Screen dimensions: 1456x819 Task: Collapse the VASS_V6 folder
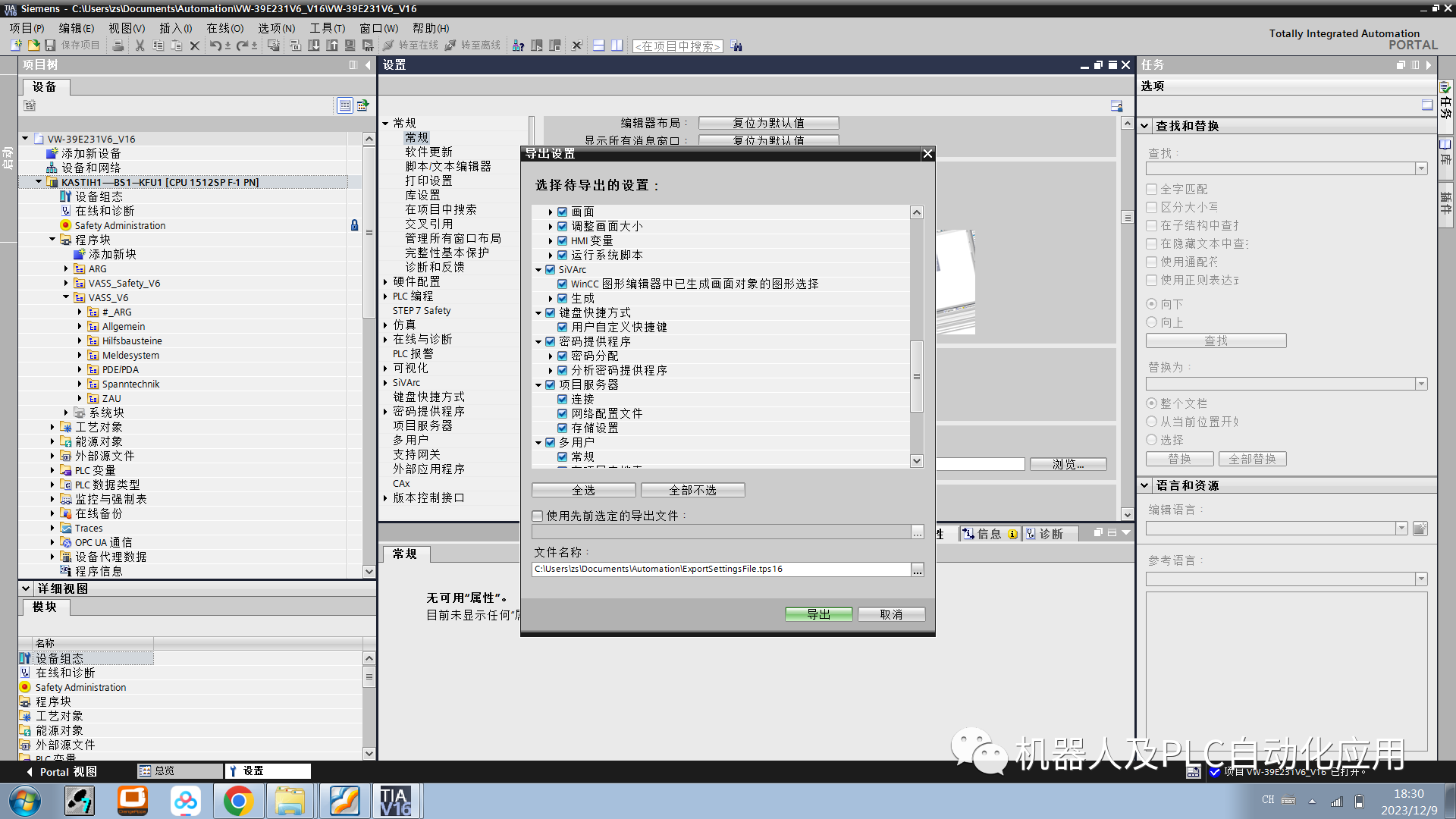(66, 297)
